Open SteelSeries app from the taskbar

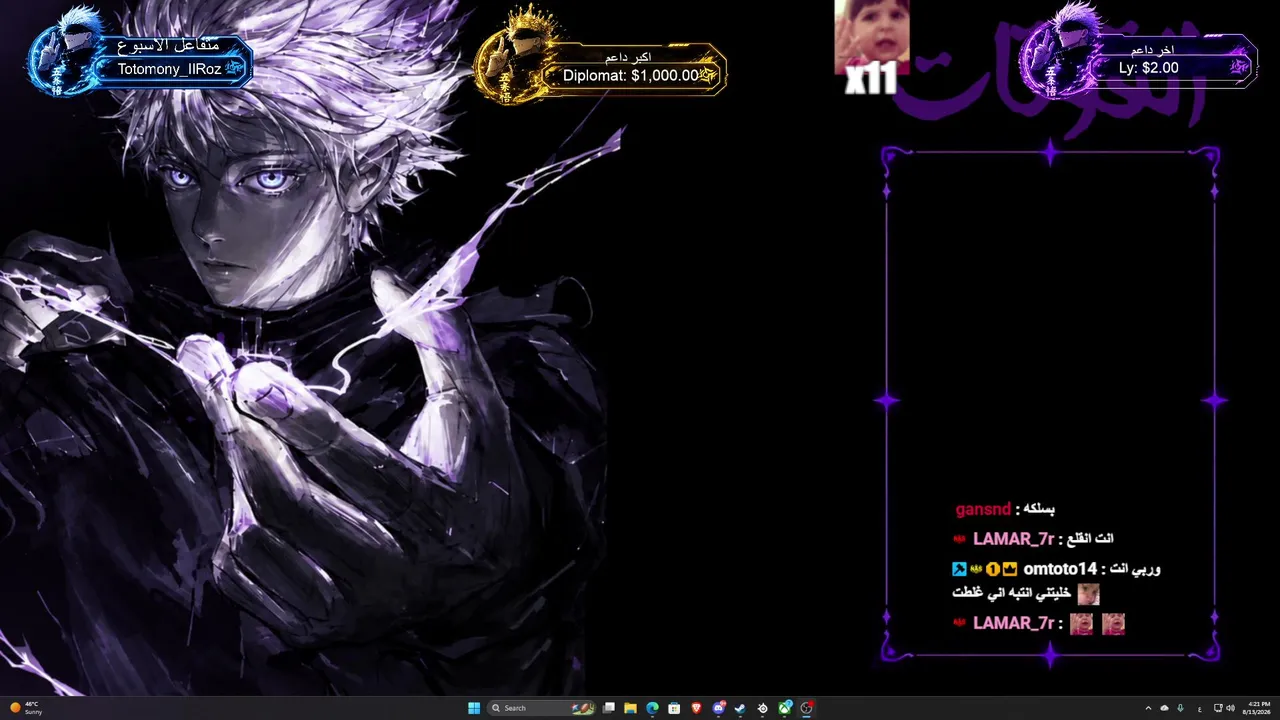click(763, 708)
